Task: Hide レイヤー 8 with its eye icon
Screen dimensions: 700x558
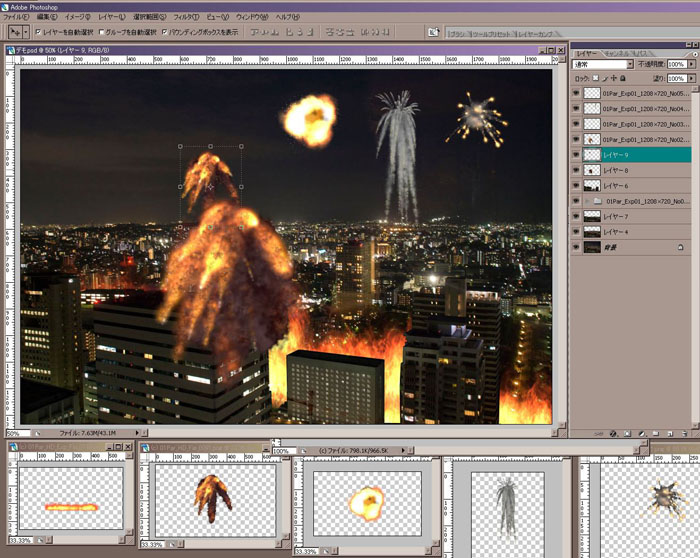Action: tap(576, 170)
